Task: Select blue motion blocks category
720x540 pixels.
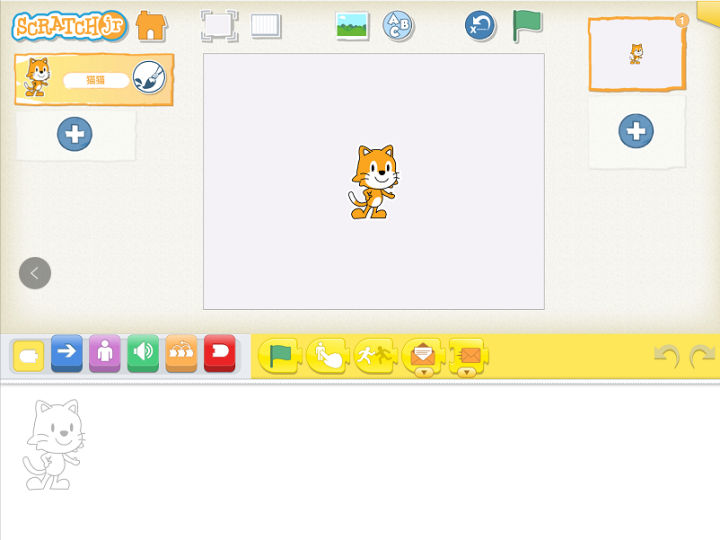Action: (67, 353)
